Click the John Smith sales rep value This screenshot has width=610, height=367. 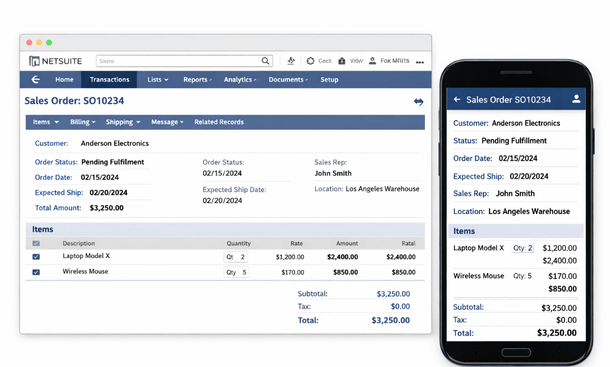click(333, 173)
